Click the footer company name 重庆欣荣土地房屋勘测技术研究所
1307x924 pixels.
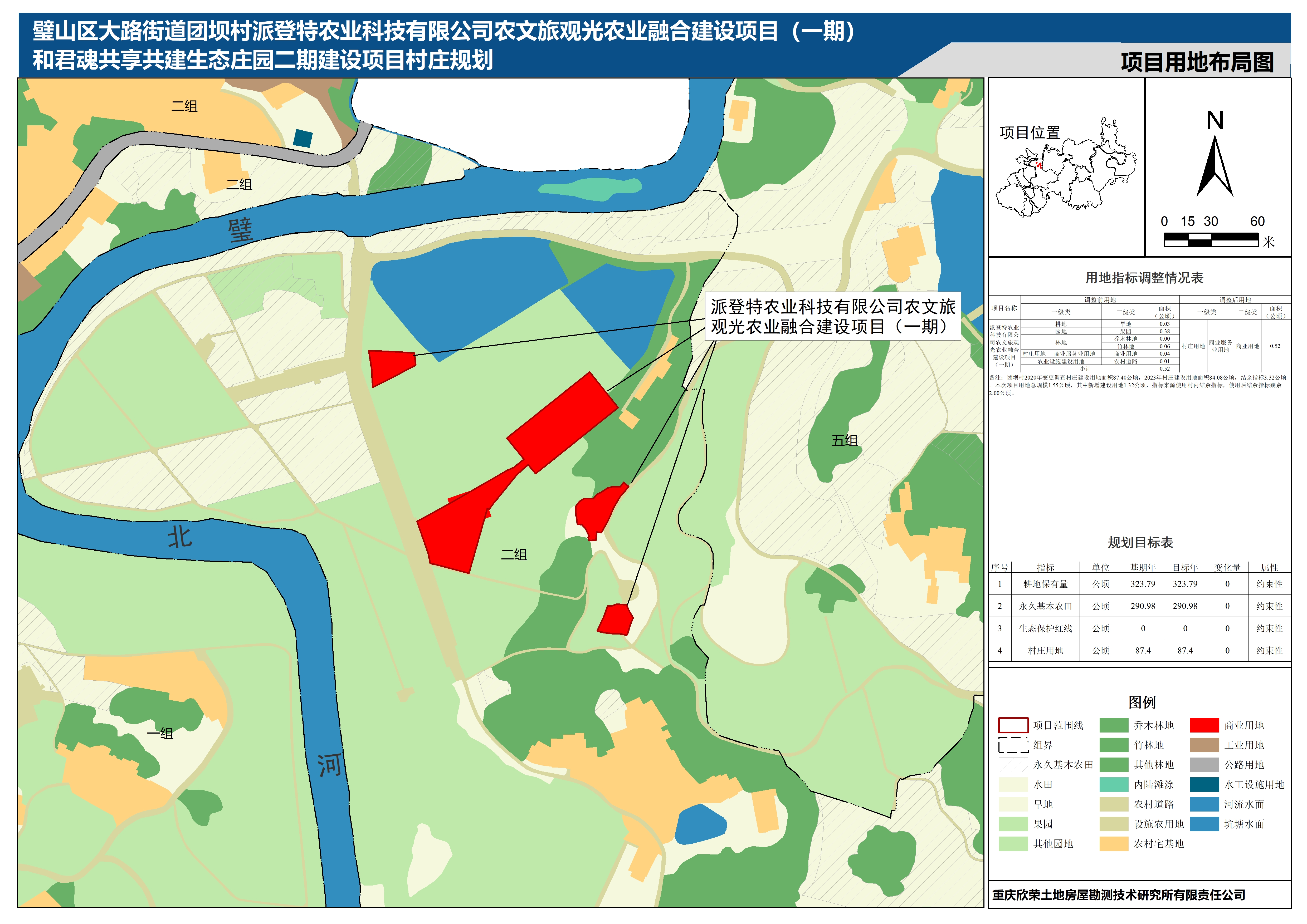click(x=1119, y=895)
